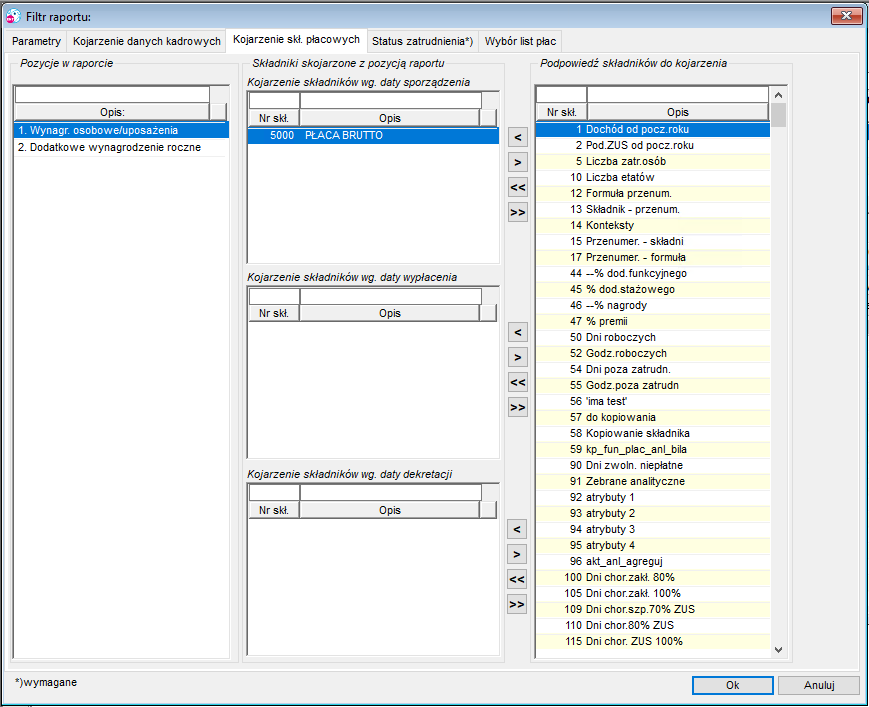Click filter field above Opis: in Pozycje w raporcie
Image resolution: width=869 pixels, height=707 pixels.
112,95
